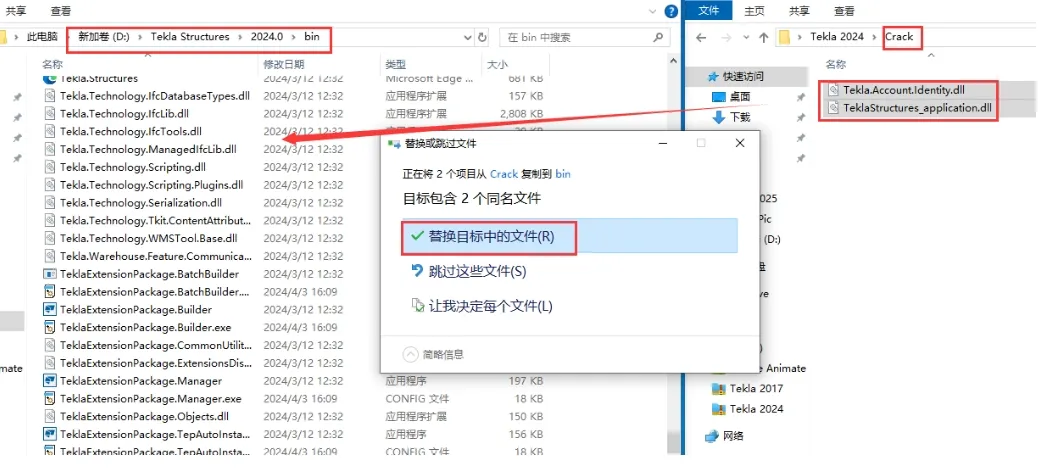Click the green checkmark icon in dialog
Screen dimensions: 1048x471
click(x=417, y=236)
